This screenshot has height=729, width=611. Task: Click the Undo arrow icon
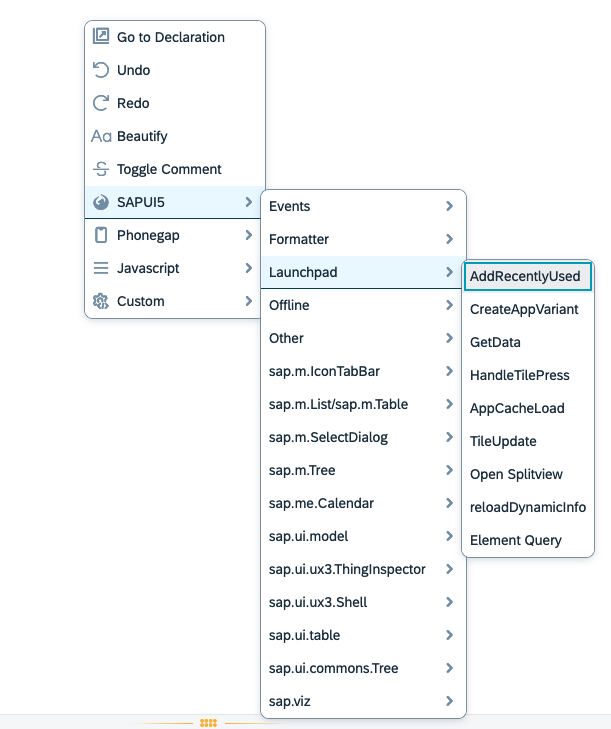101,70
